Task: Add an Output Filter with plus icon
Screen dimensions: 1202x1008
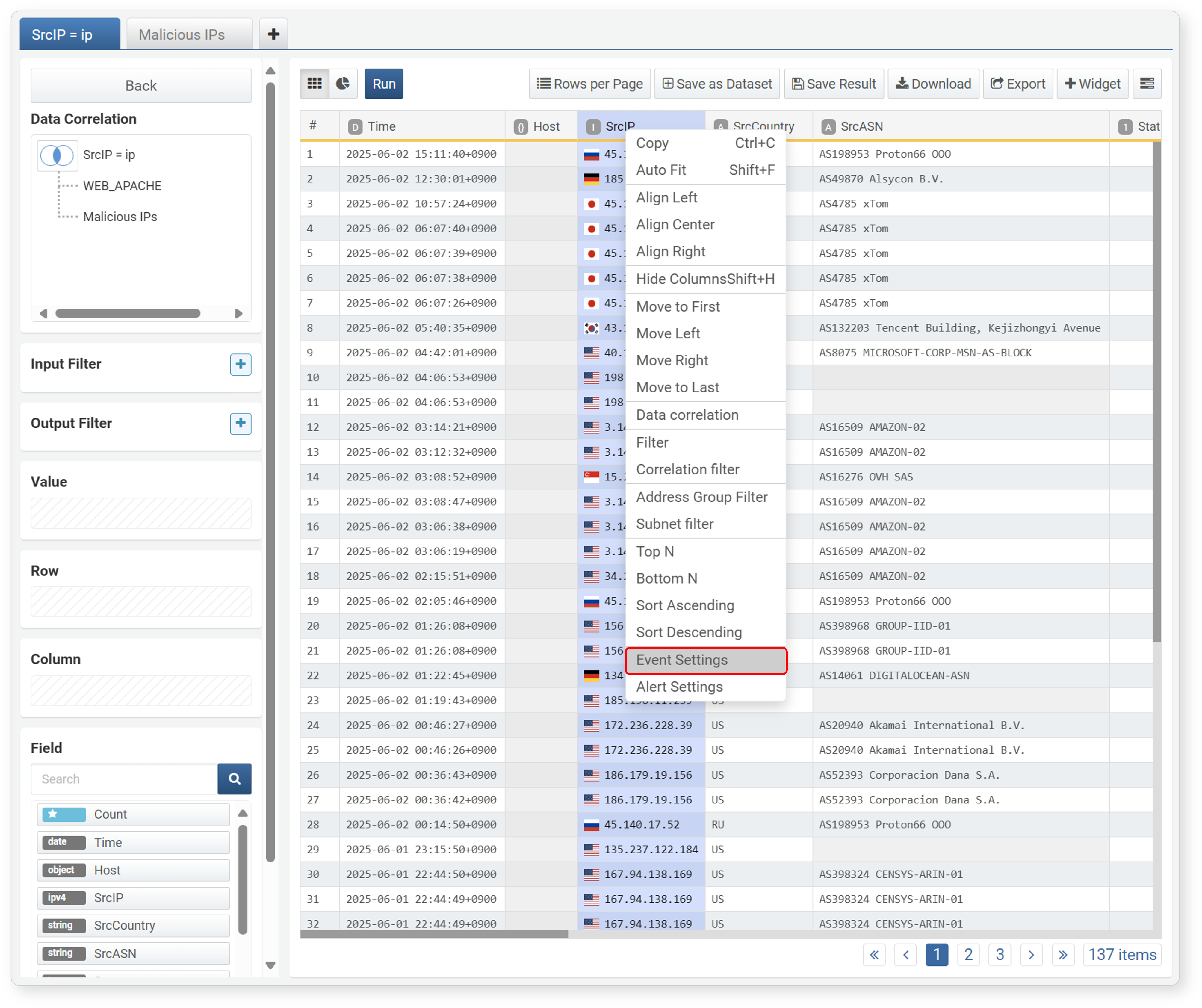Action: coord(241,423)
